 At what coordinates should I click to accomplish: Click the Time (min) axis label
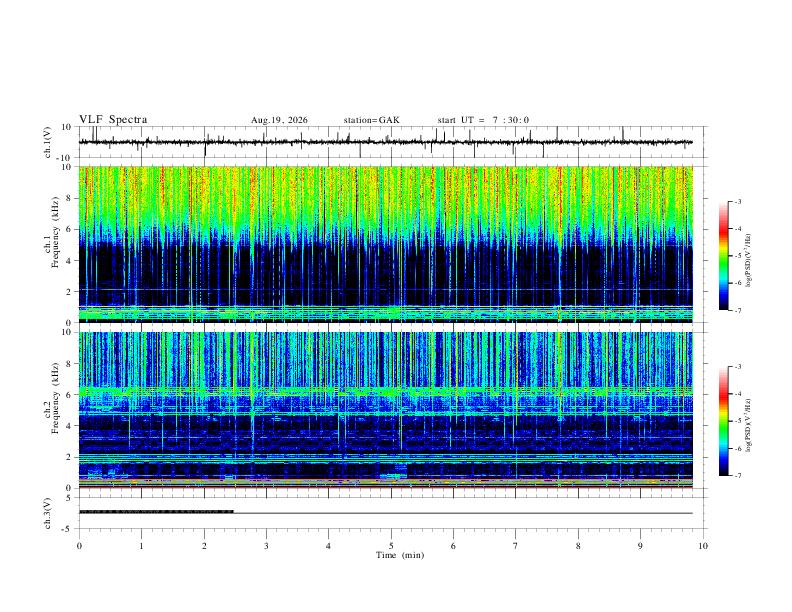coord(400,555)
